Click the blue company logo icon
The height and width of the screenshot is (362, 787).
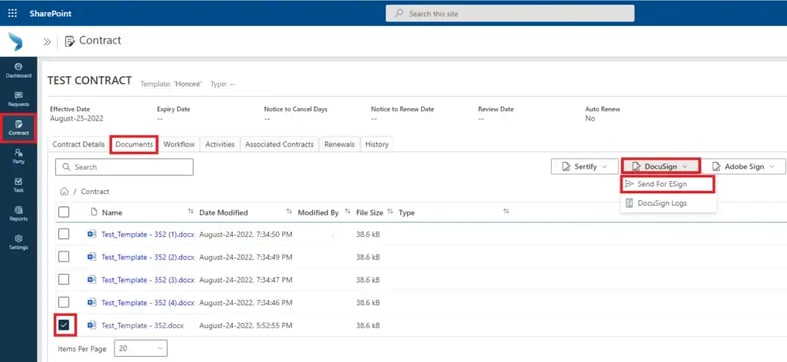pos(16,42)
